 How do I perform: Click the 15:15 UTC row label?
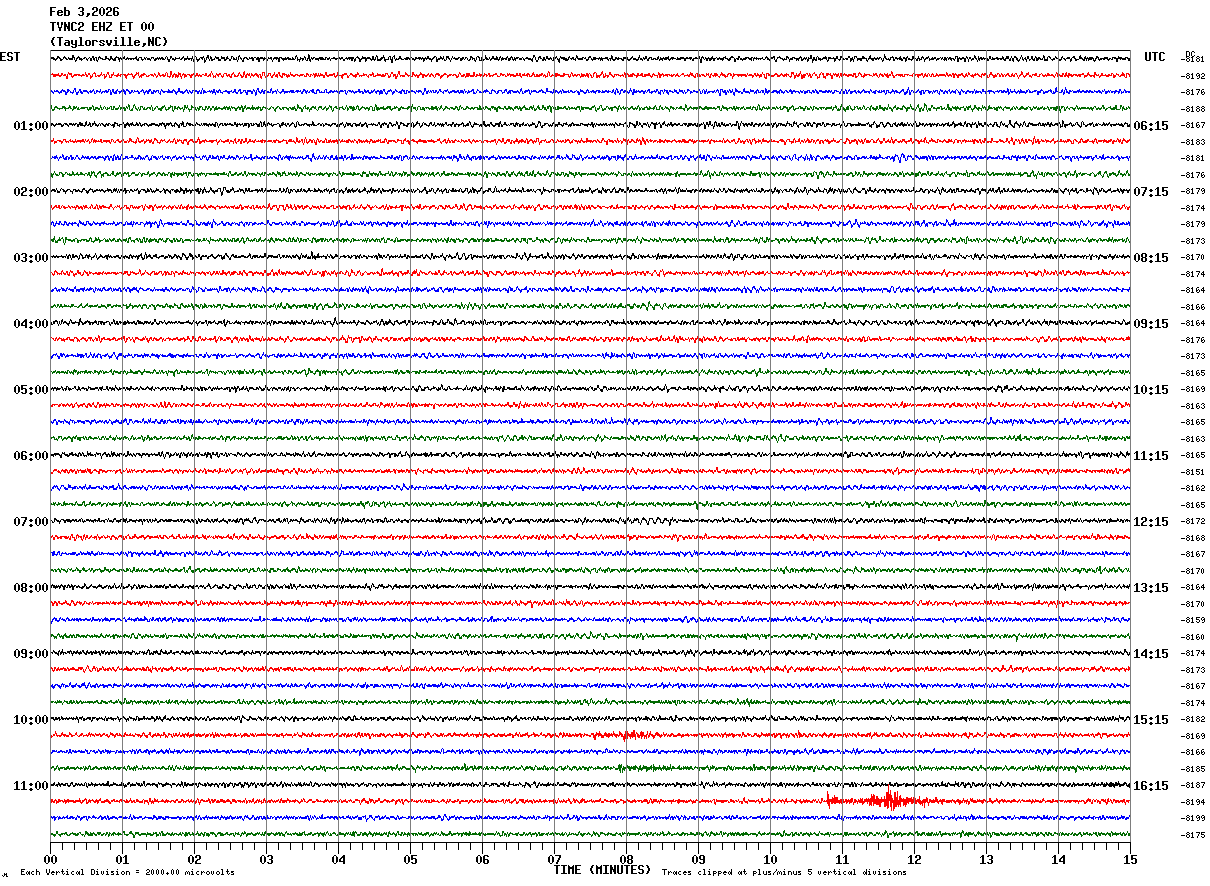(x=1151, y=720)
